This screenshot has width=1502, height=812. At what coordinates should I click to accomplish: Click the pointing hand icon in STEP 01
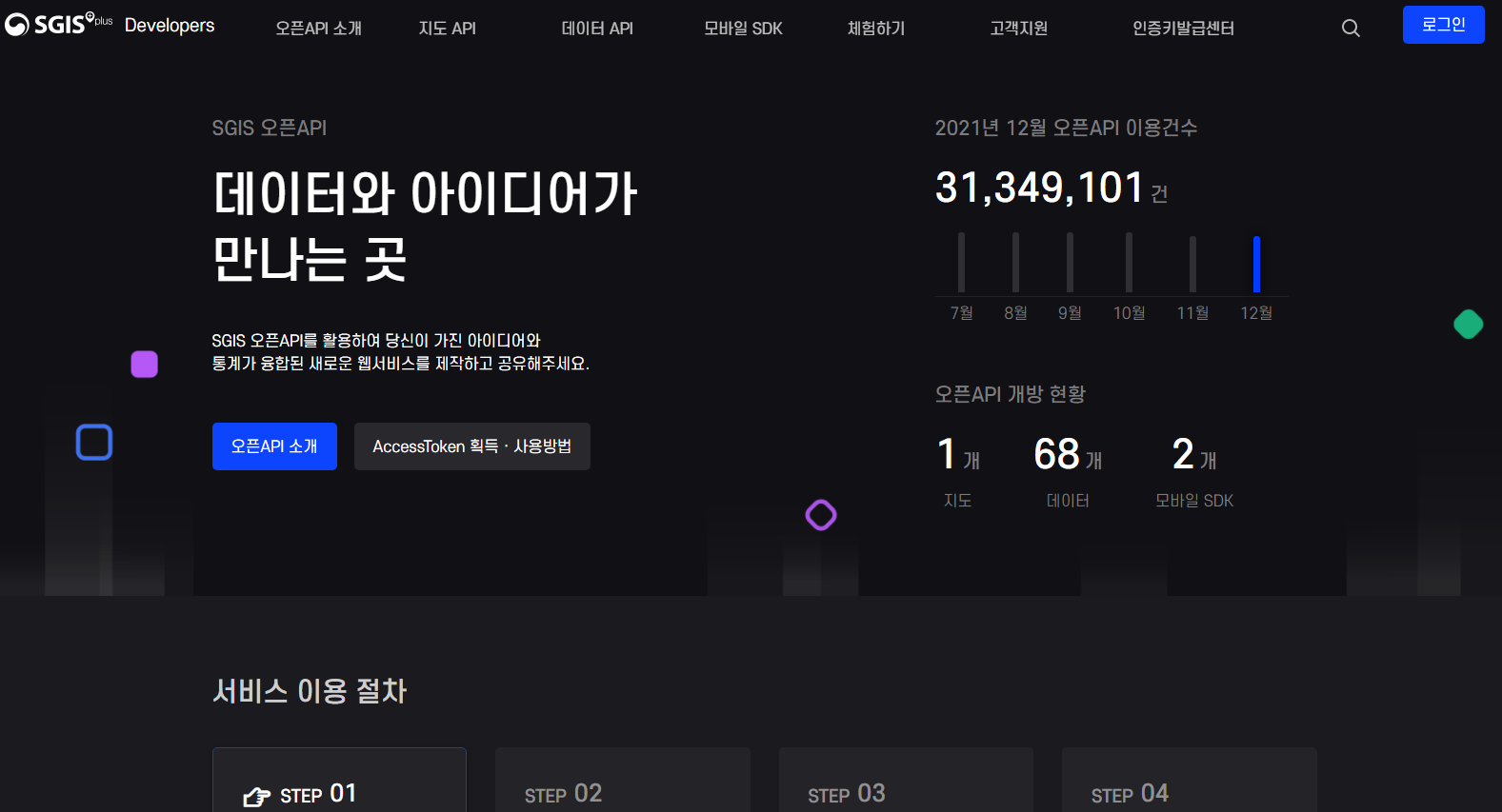pyautogui.click(x=256, y=796)
